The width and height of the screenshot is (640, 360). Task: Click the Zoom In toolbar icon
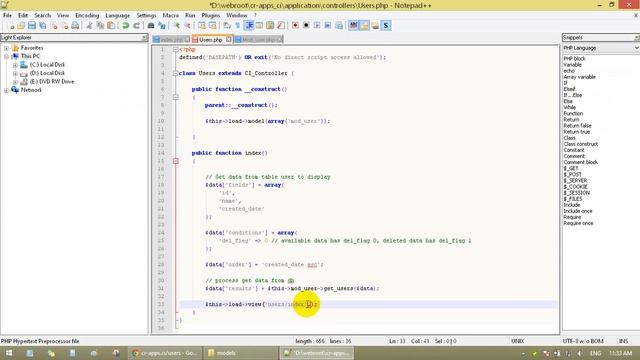click(176, 26)
